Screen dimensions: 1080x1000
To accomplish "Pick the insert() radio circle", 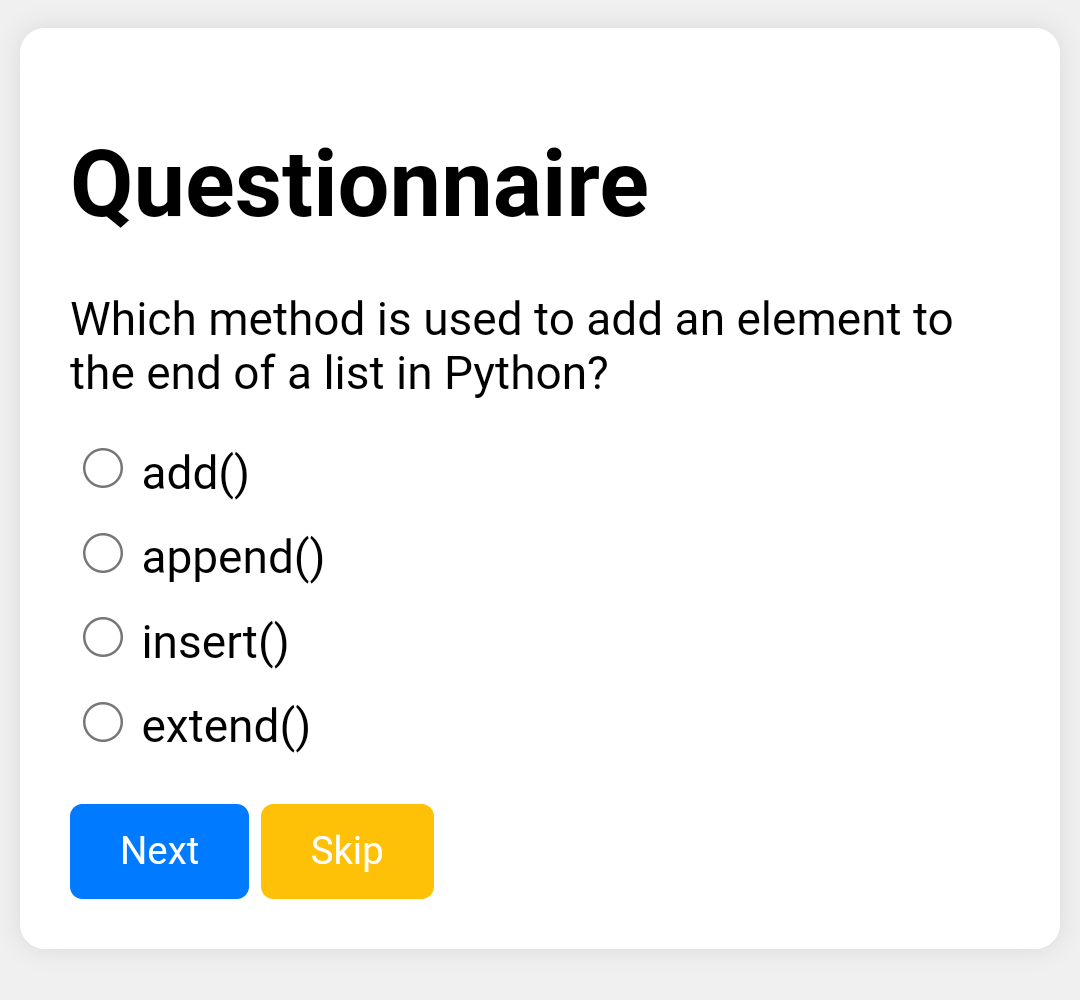I will click(103, 637).
